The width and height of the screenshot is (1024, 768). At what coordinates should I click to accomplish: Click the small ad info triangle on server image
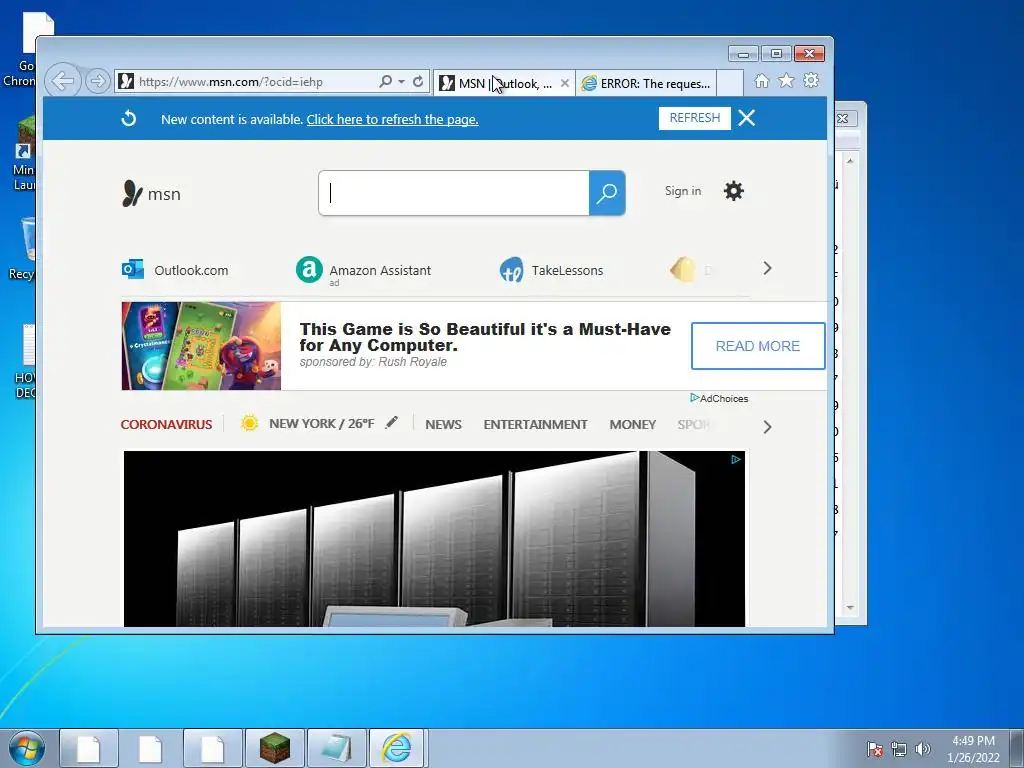point(736,460)
